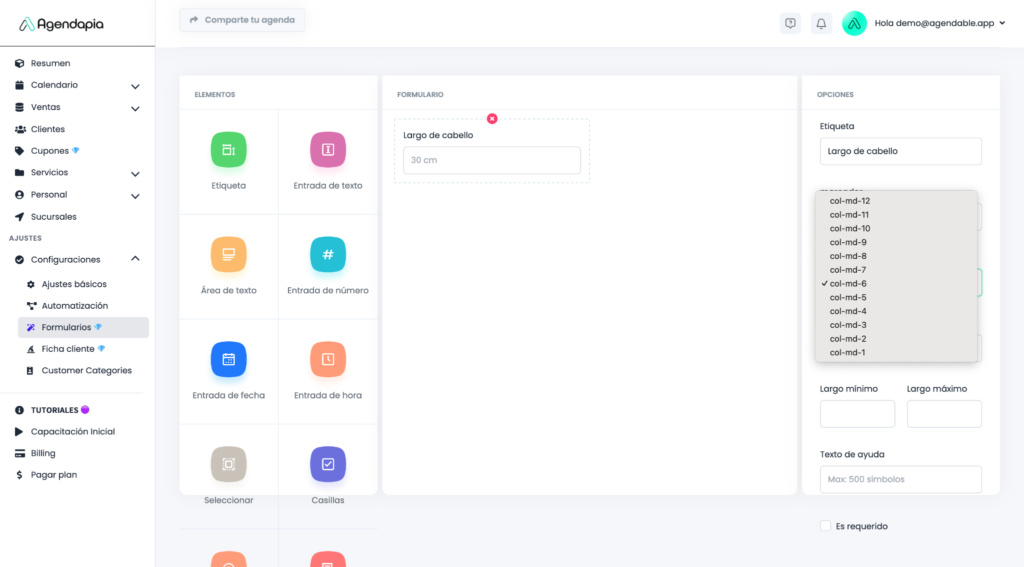
Task: Select the Entrada de hora clock icon
Action: [x=328, y=359]
